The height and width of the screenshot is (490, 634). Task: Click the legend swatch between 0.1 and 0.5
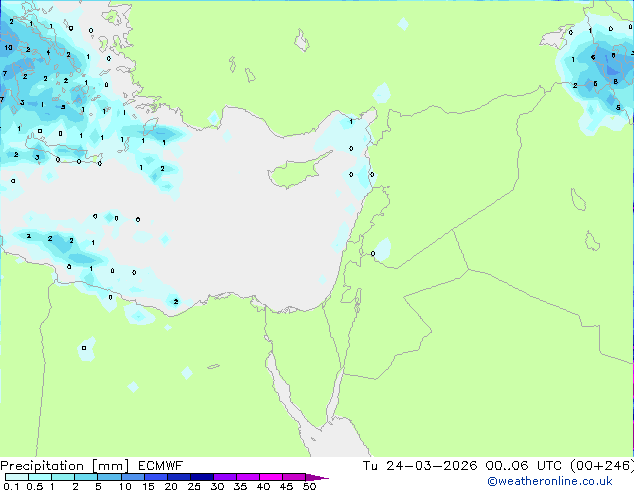[x=17, y=477]
